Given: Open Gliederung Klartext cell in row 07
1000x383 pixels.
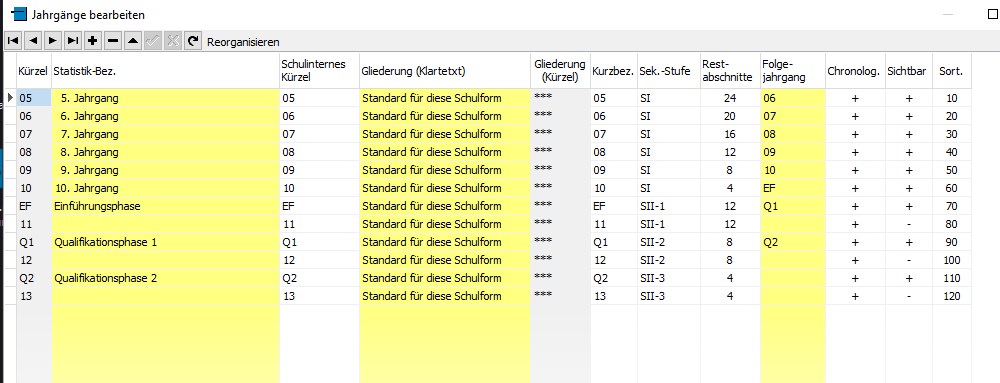Looking at the screenshot, I should [445, 134].
